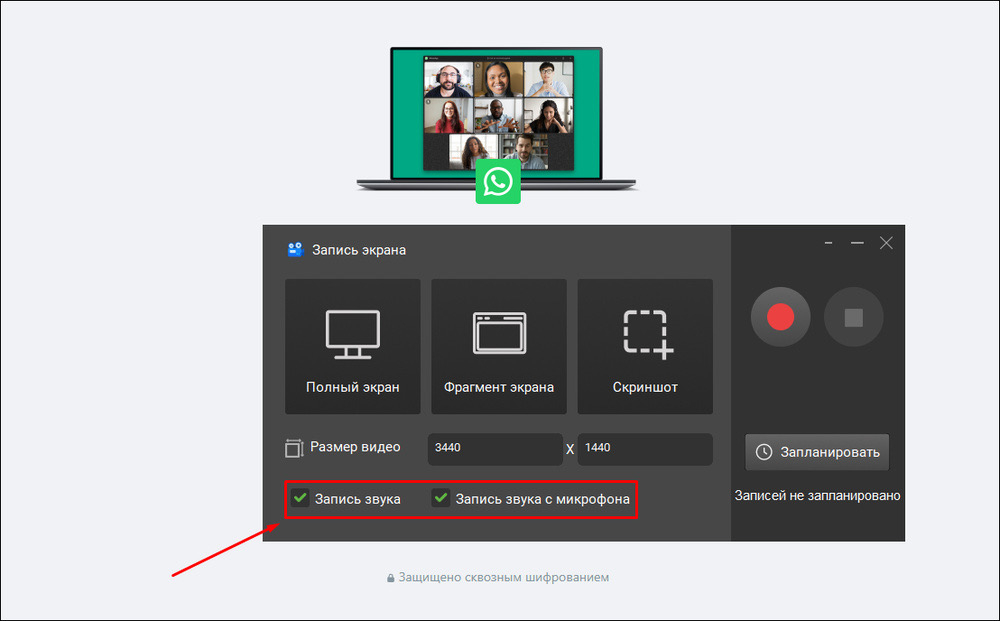Disable the Запись звука checkbox

[300, 497]
